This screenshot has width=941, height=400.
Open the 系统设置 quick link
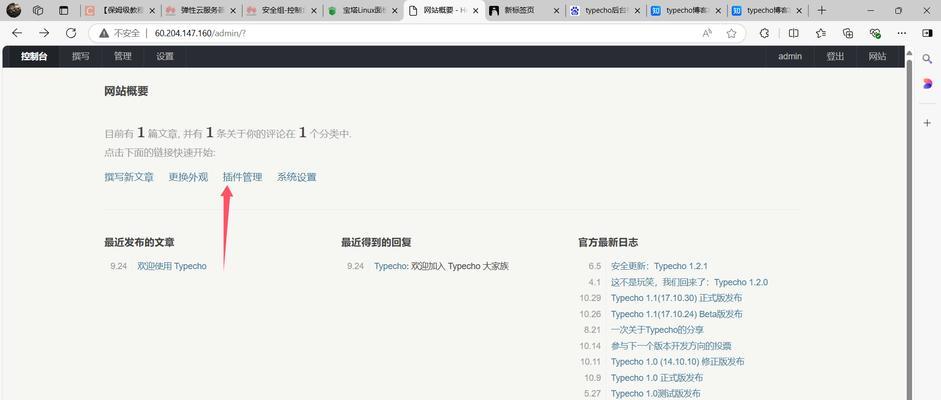[296, 177]
